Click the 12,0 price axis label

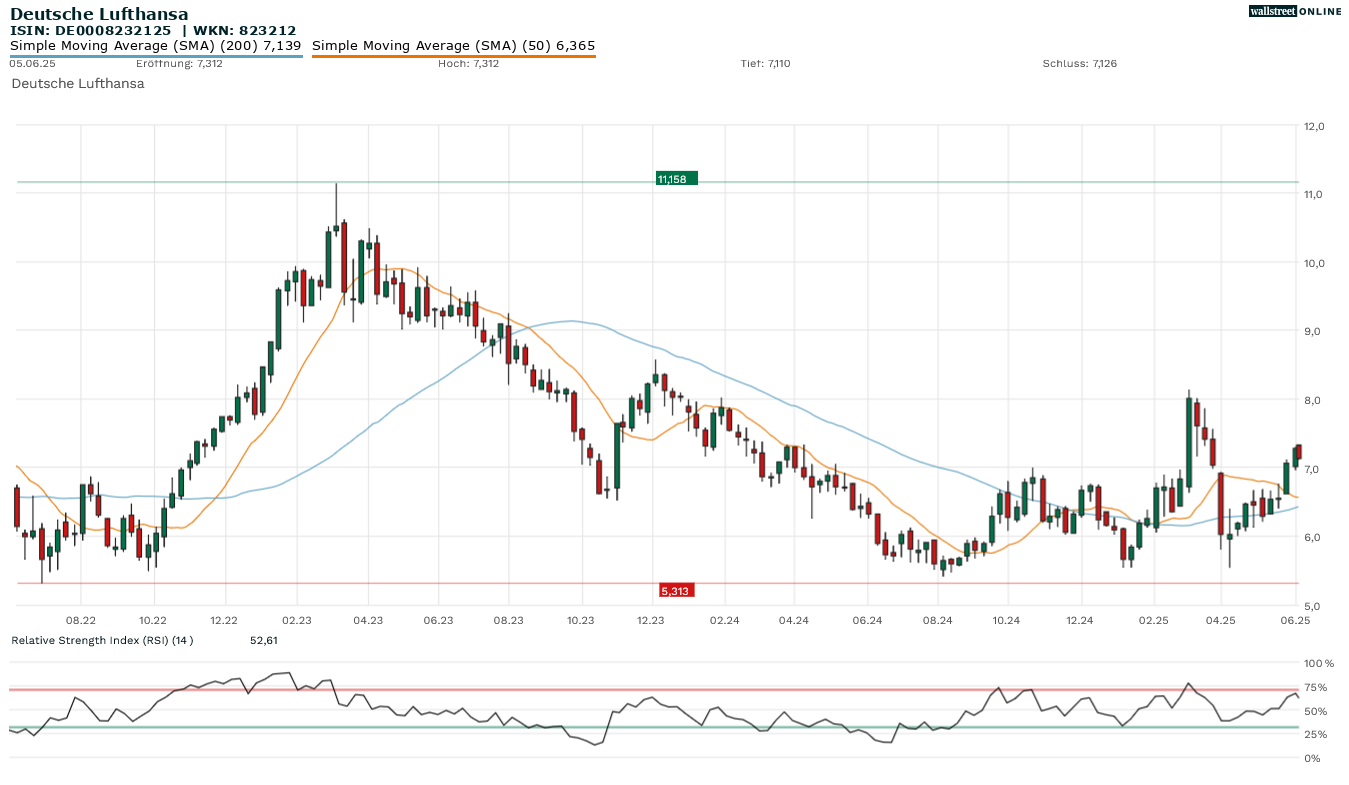[x=1313, y=127]
